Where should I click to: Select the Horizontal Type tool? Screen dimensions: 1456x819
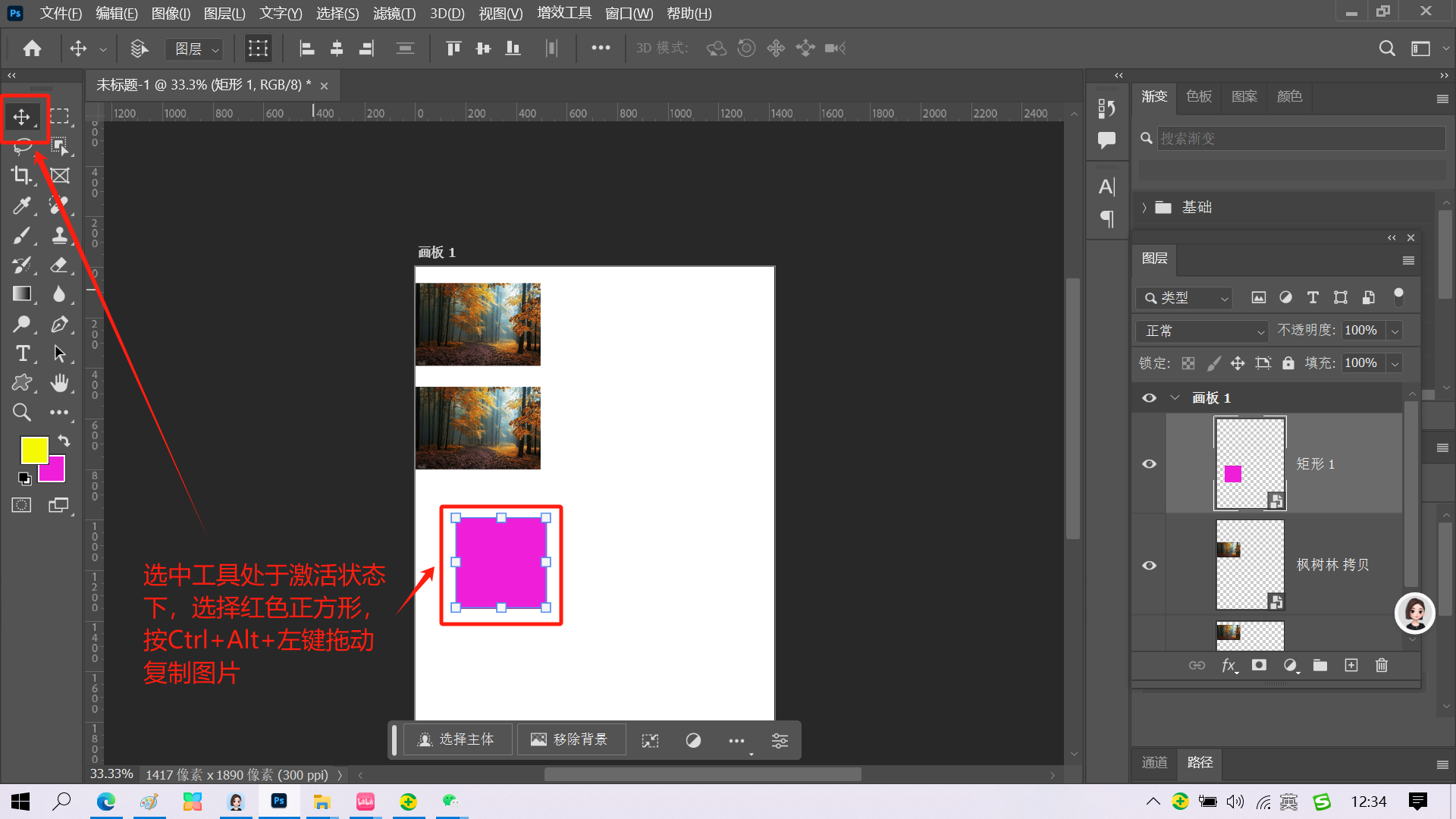(21, 353)
